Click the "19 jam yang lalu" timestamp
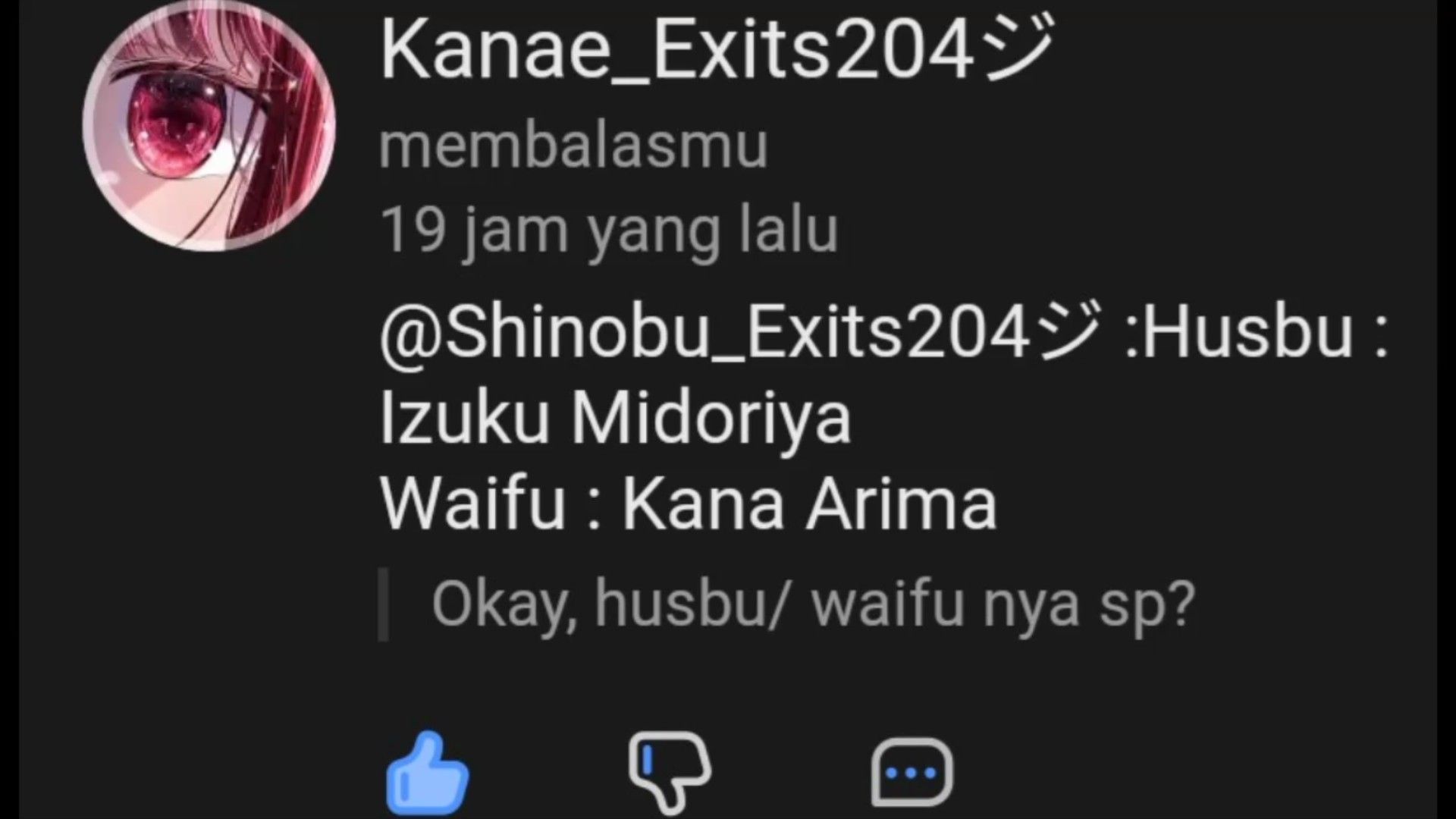Viewport: 1456px width, 819px height. [x=609, y=231]
